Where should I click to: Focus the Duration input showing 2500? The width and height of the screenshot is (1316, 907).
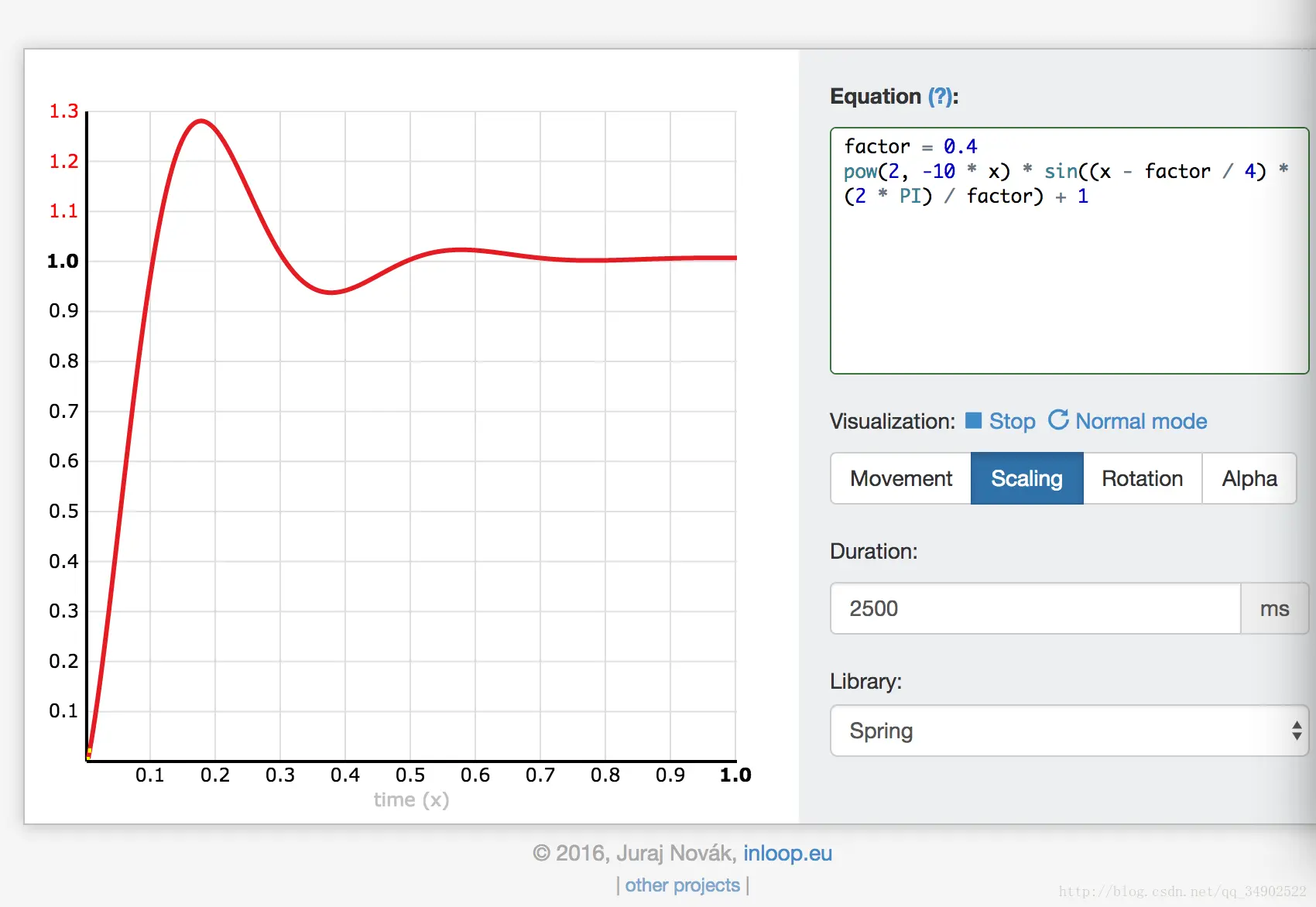1036,608
